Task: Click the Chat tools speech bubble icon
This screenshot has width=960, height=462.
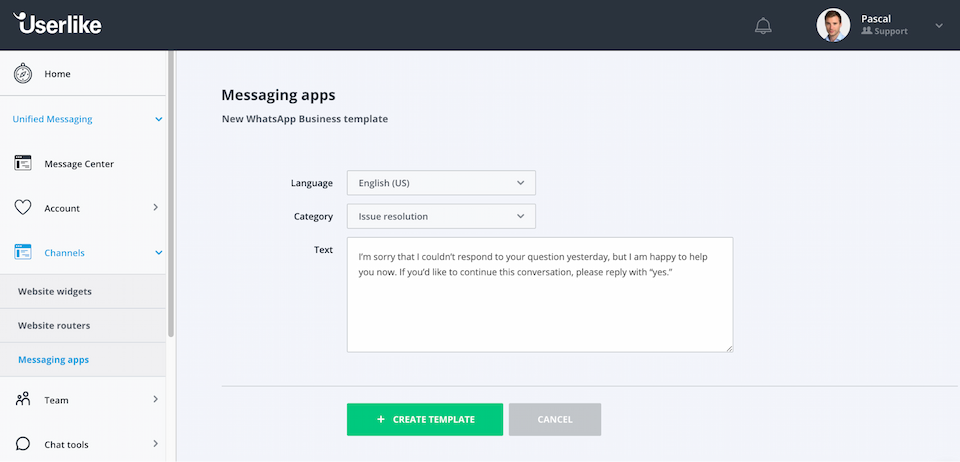Action: point(23,444)
